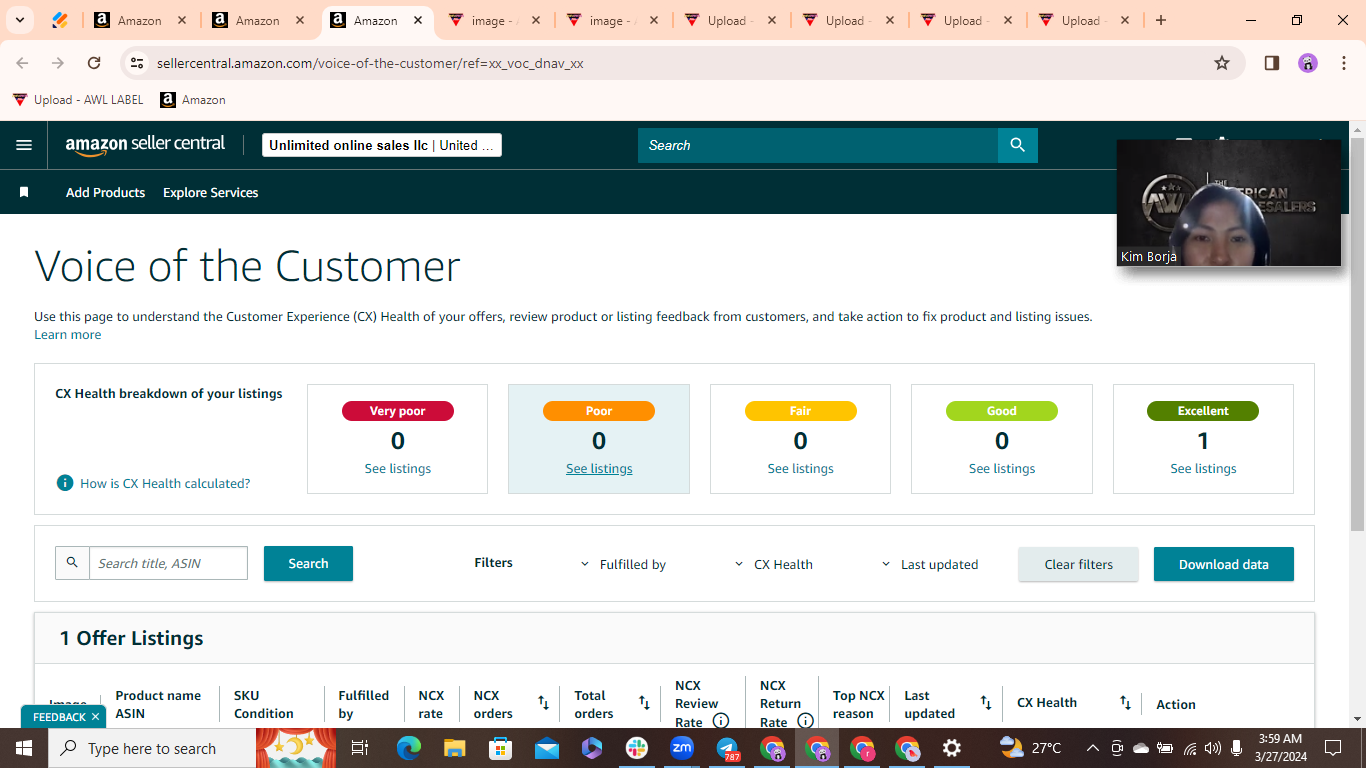This screenshot has height=768, width=1366.
Task: Open Slack from the taskbar
Action: pos(637,748)
